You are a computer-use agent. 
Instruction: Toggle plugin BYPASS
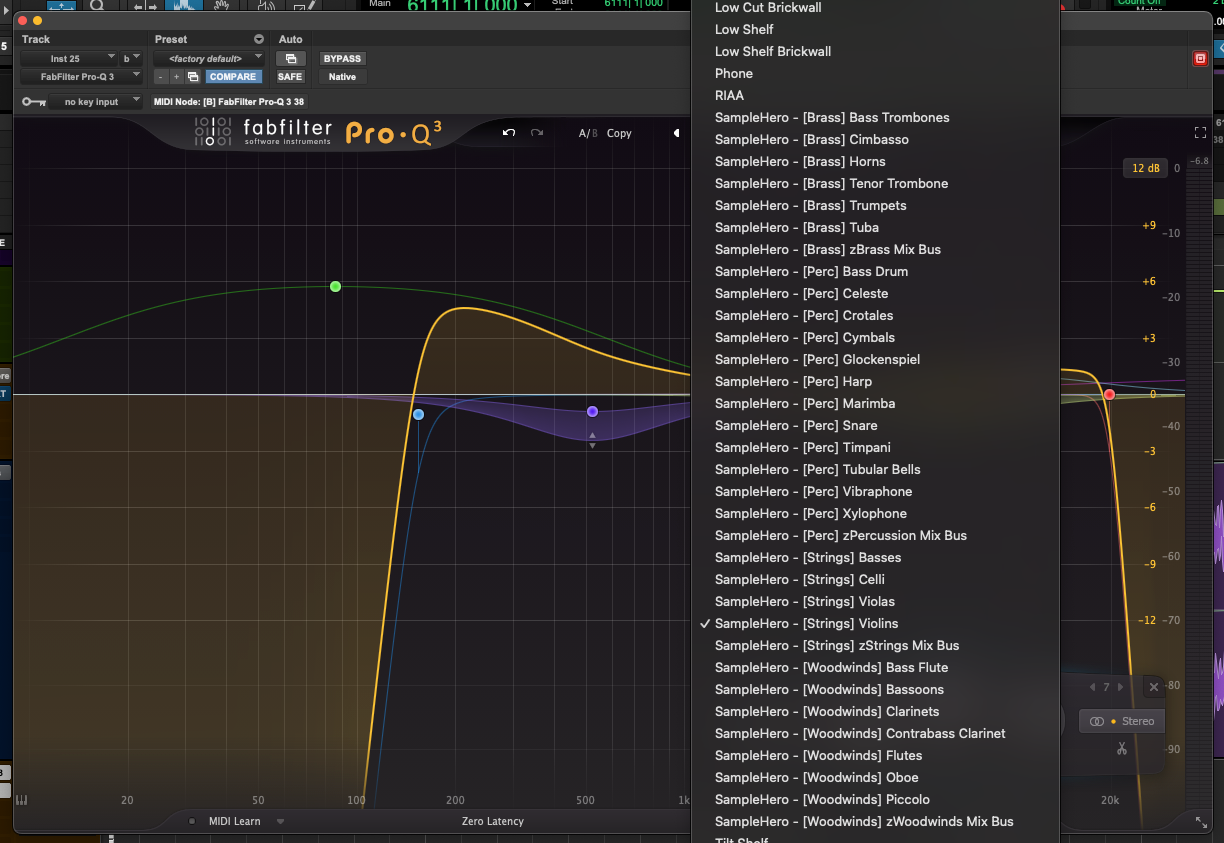pos(342,59)
